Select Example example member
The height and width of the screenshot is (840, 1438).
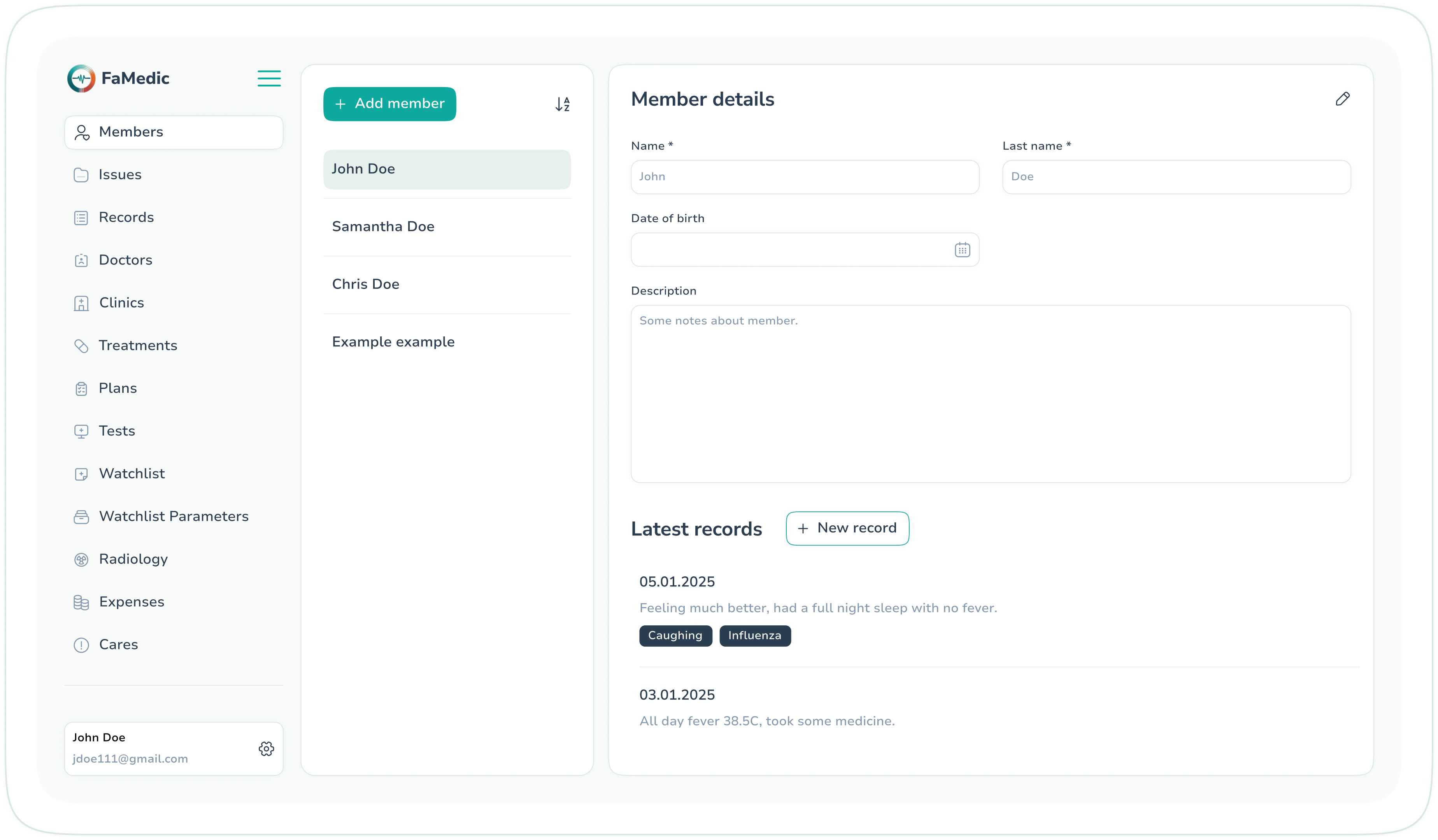point(447,342)
